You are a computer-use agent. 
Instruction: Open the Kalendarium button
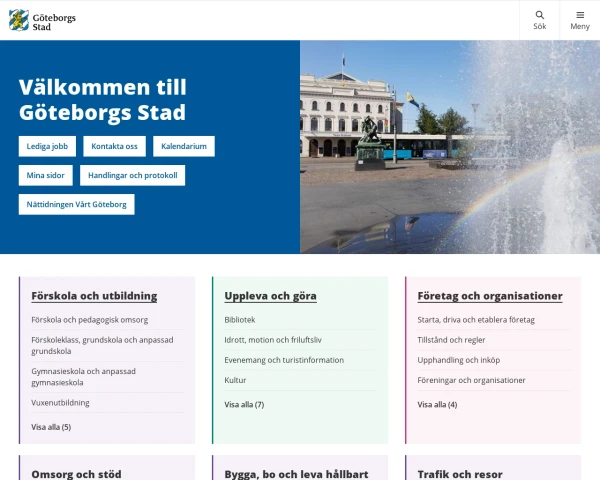184,146
